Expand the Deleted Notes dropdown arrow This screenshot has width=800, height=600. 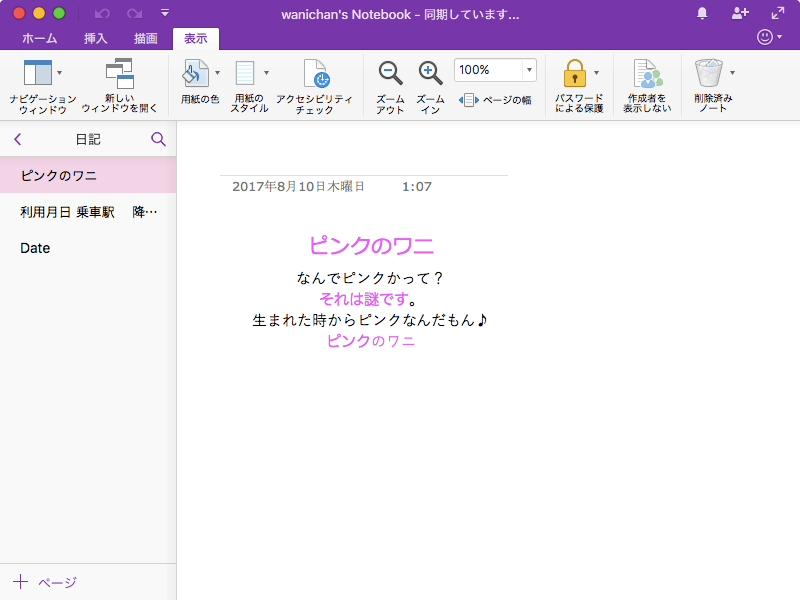(732, 73)
